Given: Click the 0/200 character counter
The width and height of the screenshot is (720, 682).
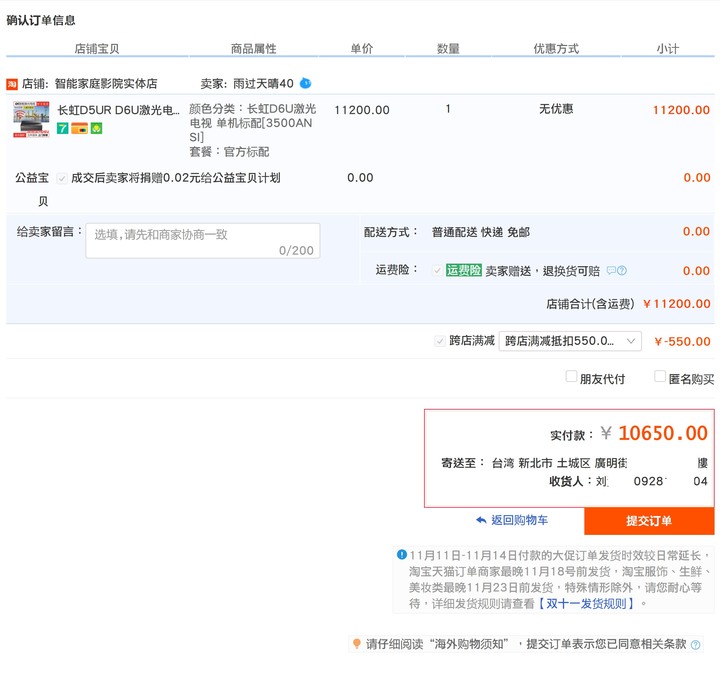Looking at the screenshot, I should pyautogui.click(x=296, y=250).
